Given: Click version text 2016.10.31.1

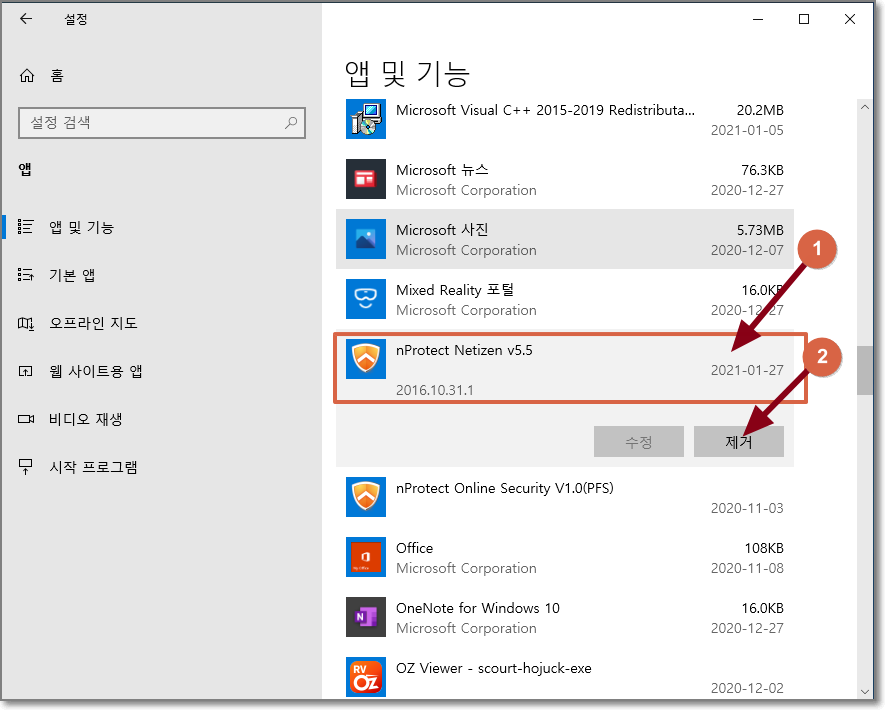Looking at the screenshot, I should tap(435, 390).
